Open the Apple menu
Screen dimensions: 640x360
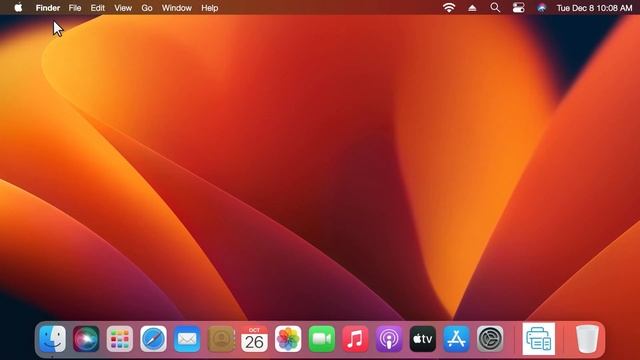pyautogui.click(x=18, y=7)
